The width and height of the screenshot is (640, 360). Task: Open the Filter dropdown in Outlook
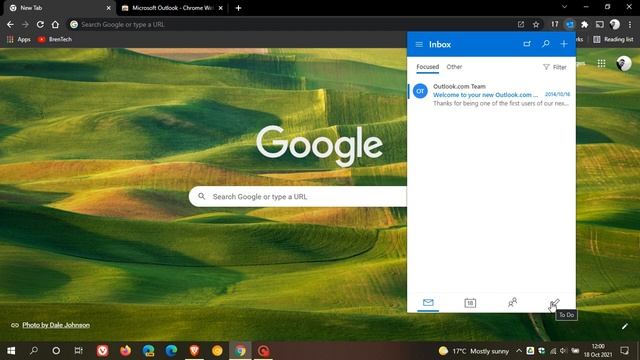coord(555,67)
